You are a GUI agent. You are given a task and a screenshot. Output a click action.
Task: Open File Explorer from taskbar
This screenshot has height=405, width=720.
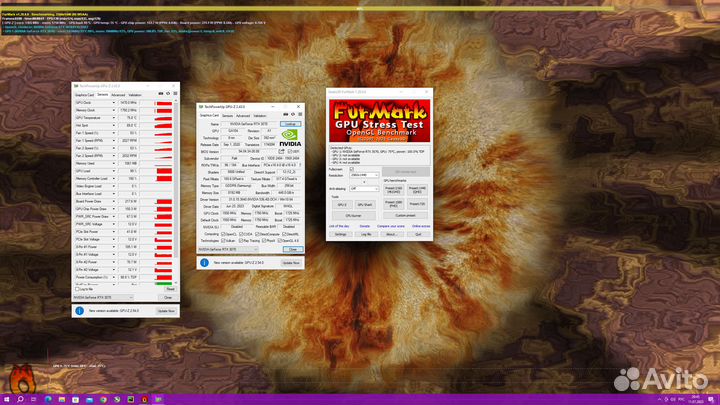[62, 399]
